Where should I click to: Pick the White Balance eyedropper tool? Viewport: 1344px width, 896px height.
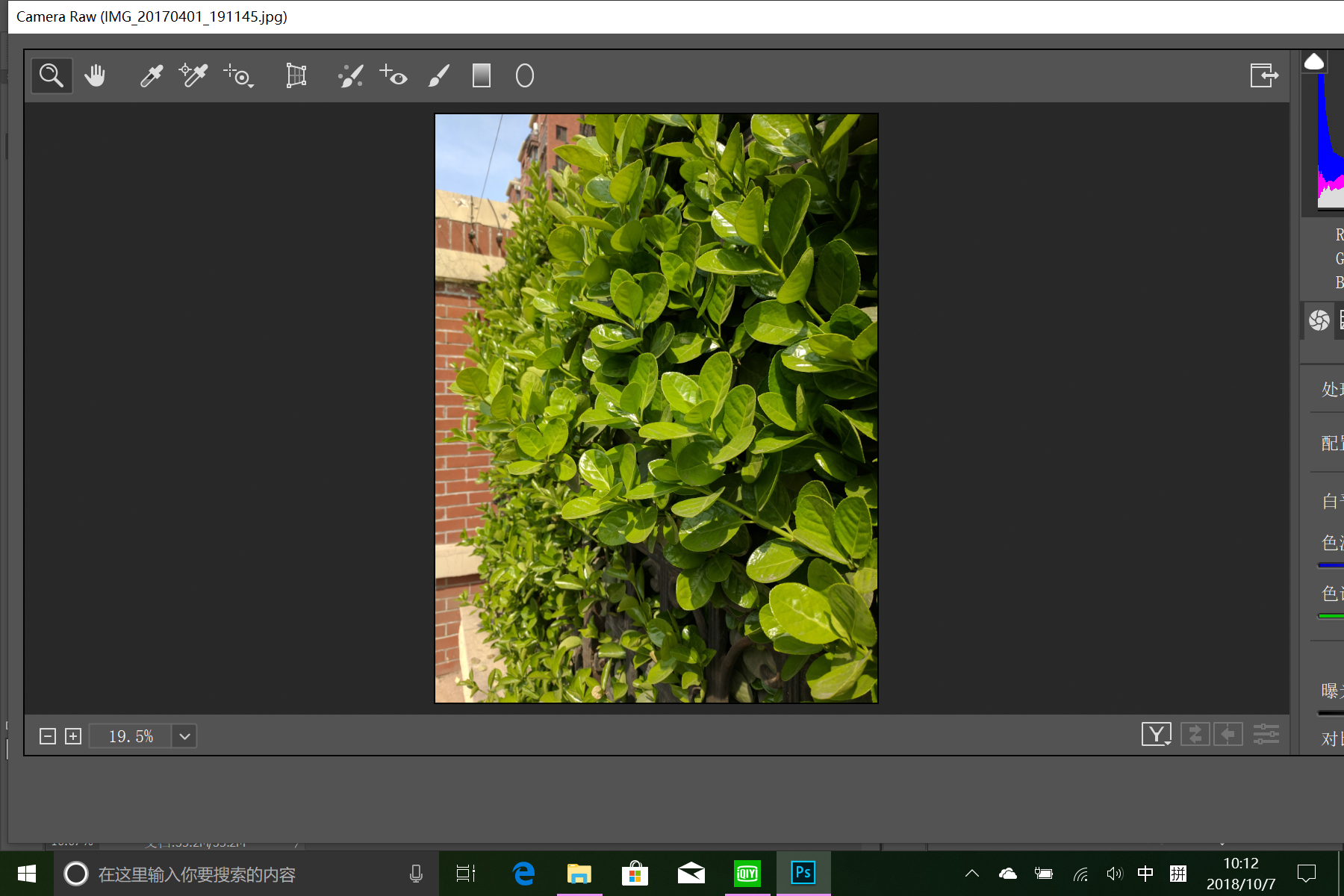click(151, 75)
